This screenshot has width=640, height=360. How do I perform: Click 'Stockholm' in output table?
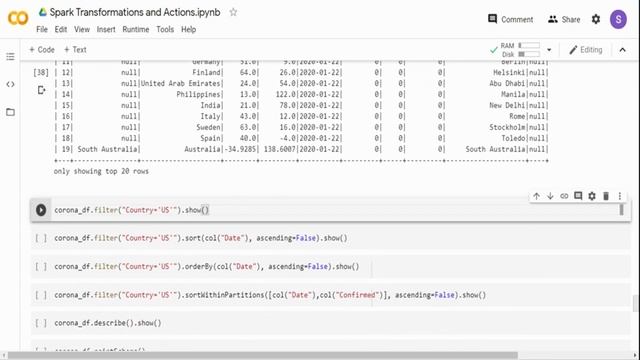click(x=507, y=127)
